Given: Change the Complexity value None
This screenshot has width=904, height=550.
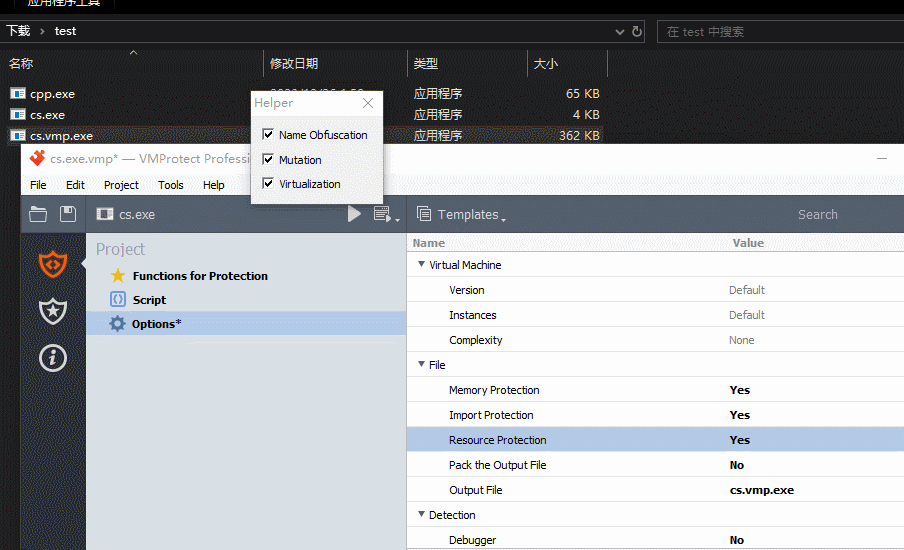Looking at the screenshot, I should coord(741,340).
